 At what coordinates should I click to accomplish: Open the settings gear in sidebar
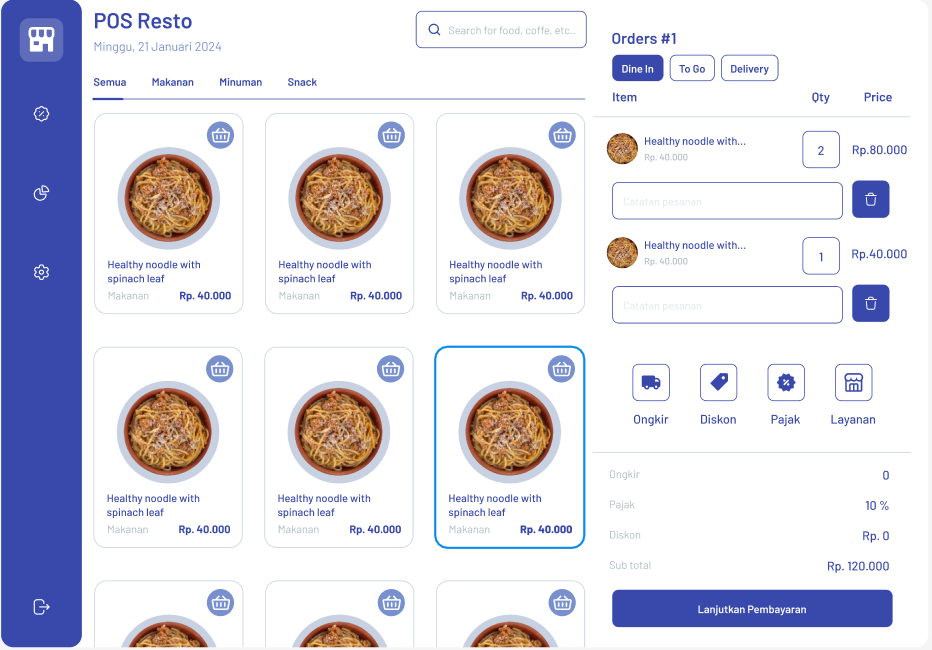point(41,272)
